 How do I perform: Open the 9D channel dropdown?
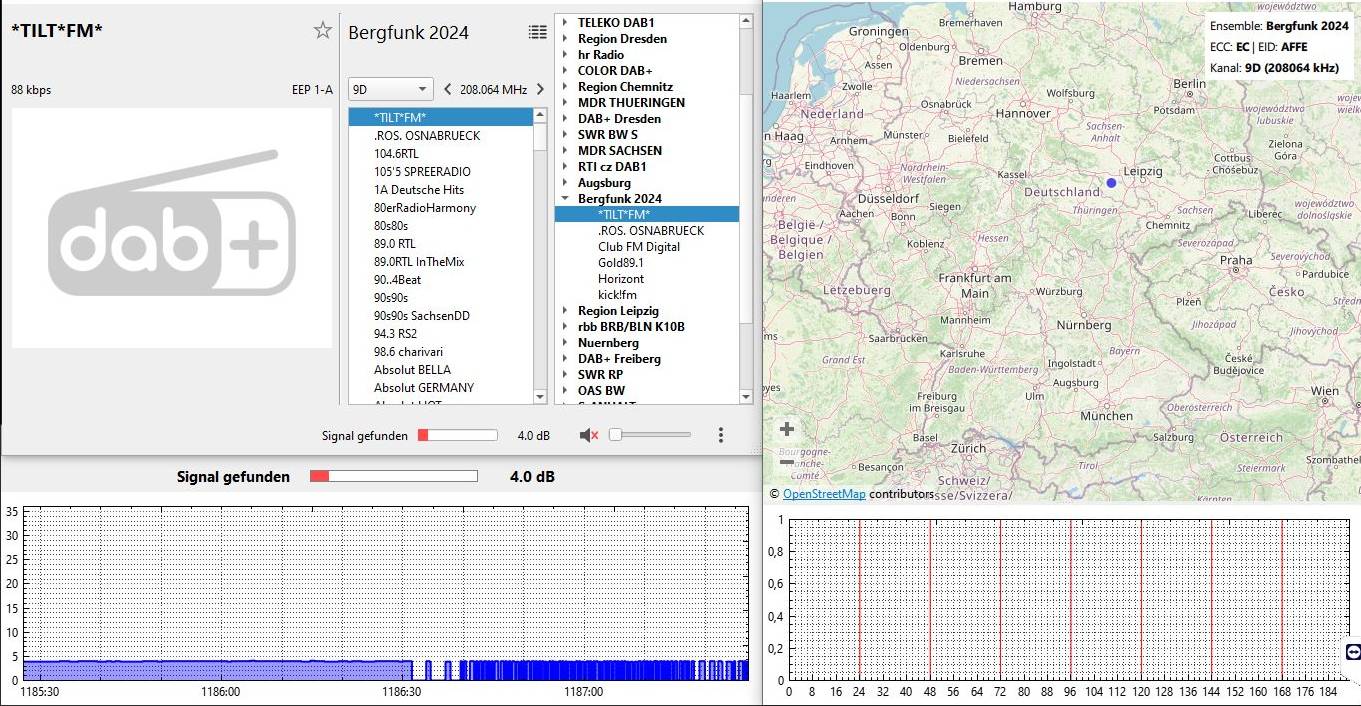click(x=390, y=89)
